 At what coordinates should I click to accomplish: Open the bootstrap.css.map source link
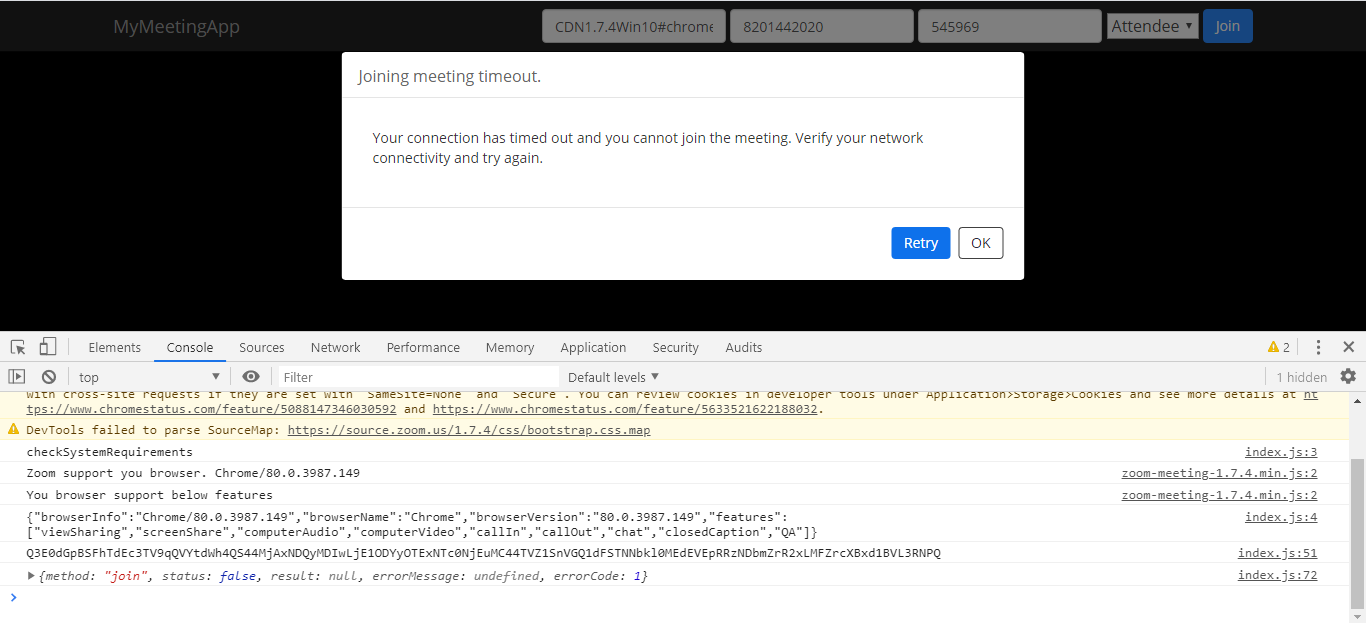pos(469,430)
